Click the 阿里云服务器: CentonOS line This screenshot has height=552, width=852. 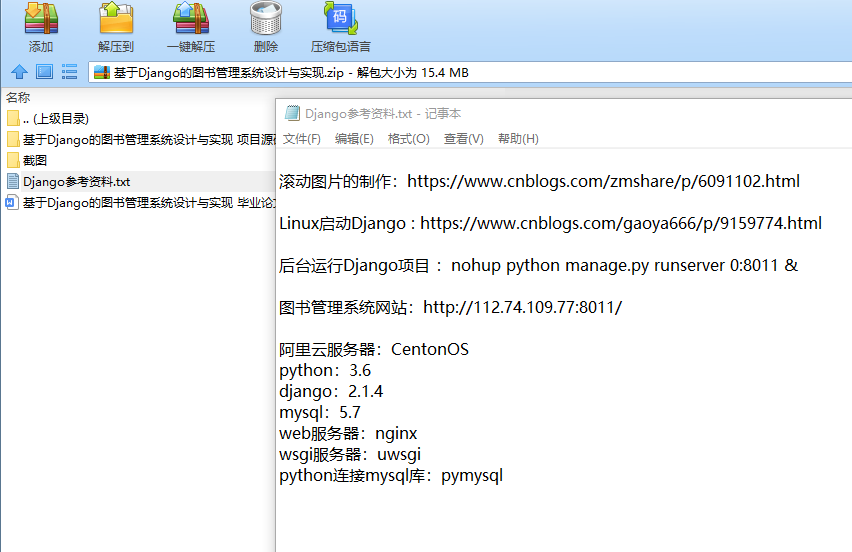(374, 349)
